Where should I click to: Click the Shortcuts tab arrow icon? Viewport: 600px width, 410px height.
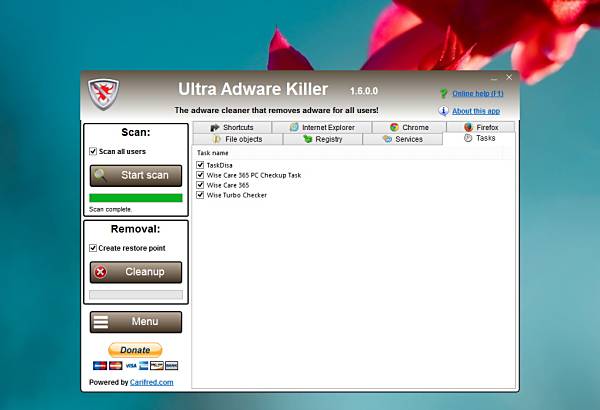[x=215, y=127]
